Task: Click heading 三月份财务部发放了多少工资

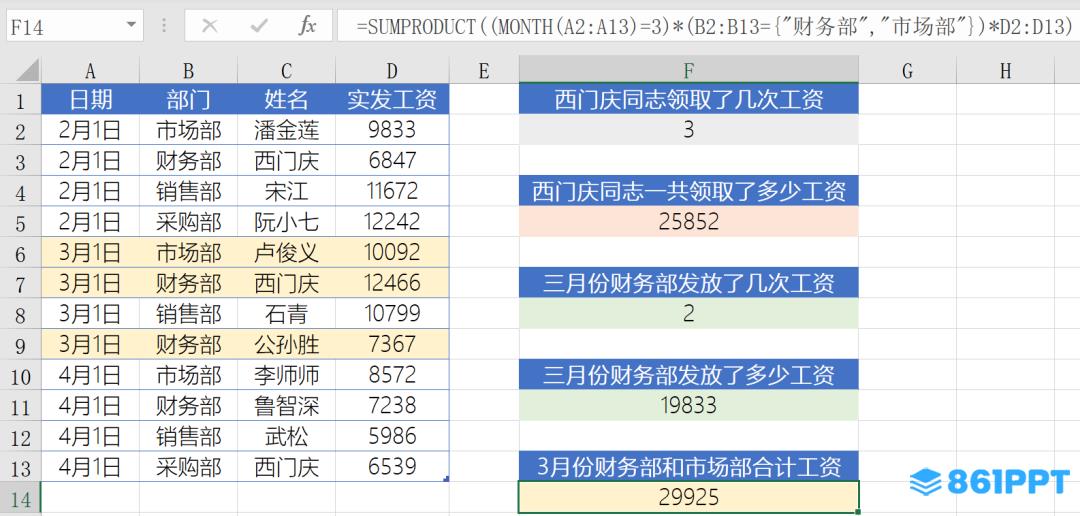Action: [689, 375]
